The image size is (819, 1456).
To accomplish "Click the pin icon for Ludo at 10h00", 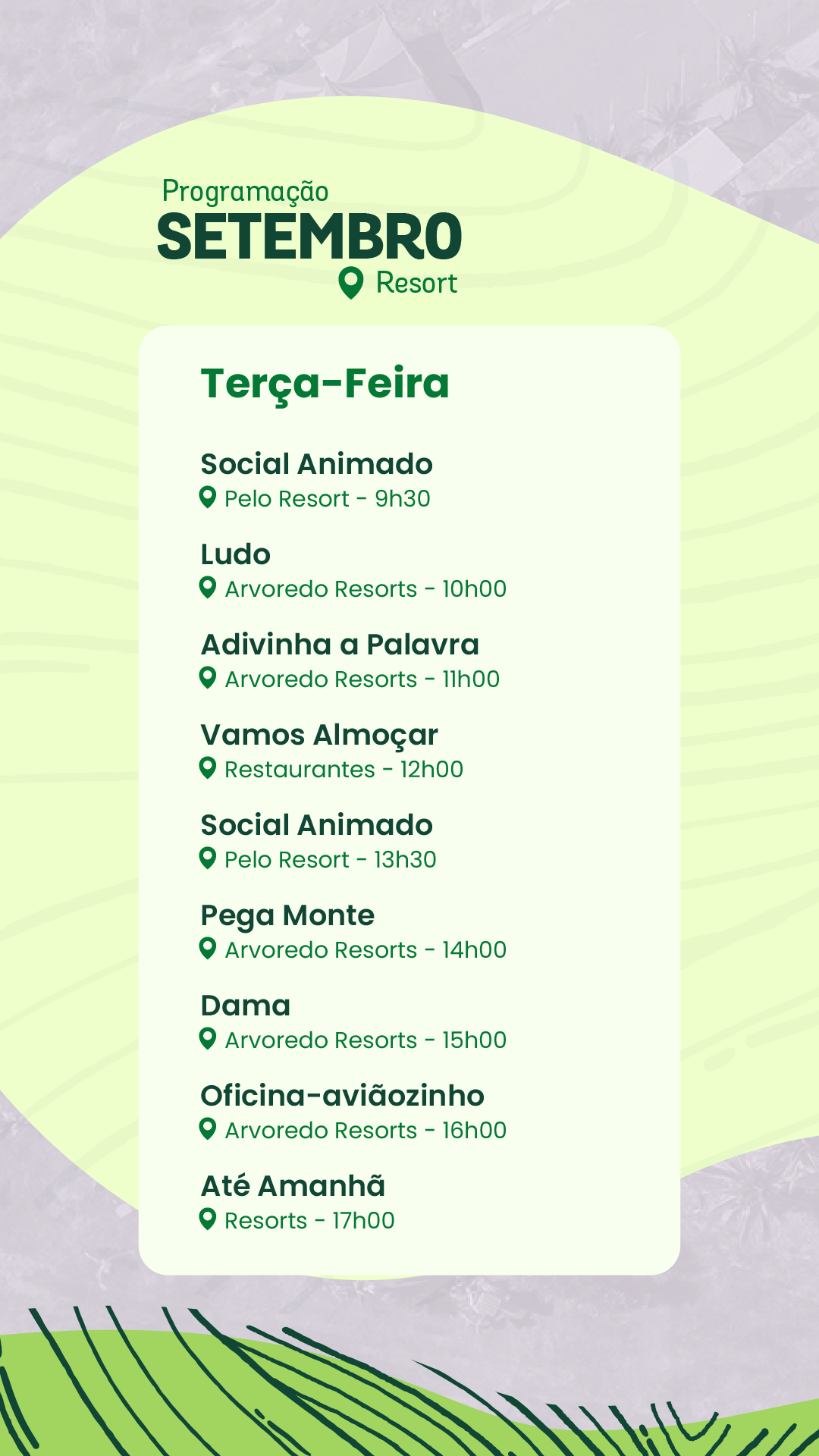I will 207,588.
